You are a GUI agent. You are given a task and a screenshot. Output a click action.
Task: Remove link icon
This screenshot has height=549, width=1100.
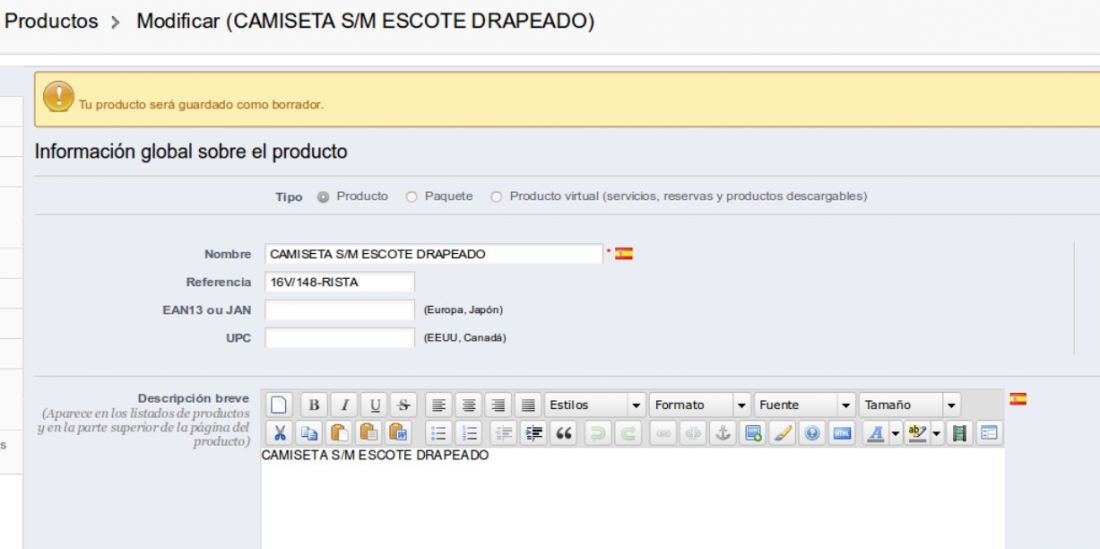(x=692, y=433)
